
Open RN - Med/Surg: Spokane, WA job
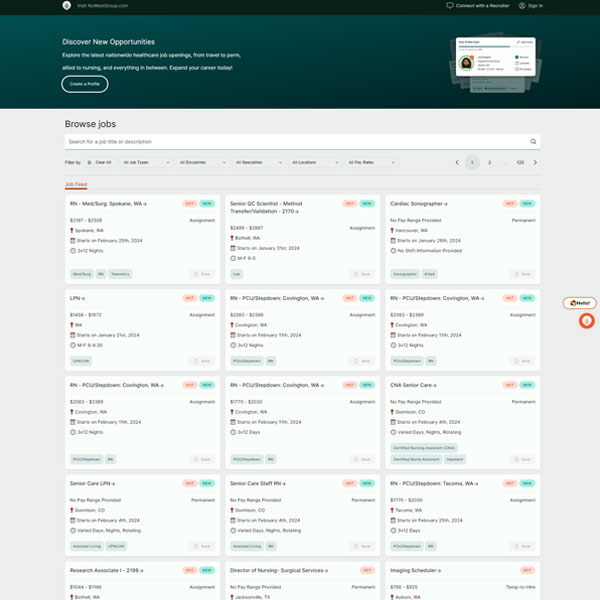coord(108,204)
